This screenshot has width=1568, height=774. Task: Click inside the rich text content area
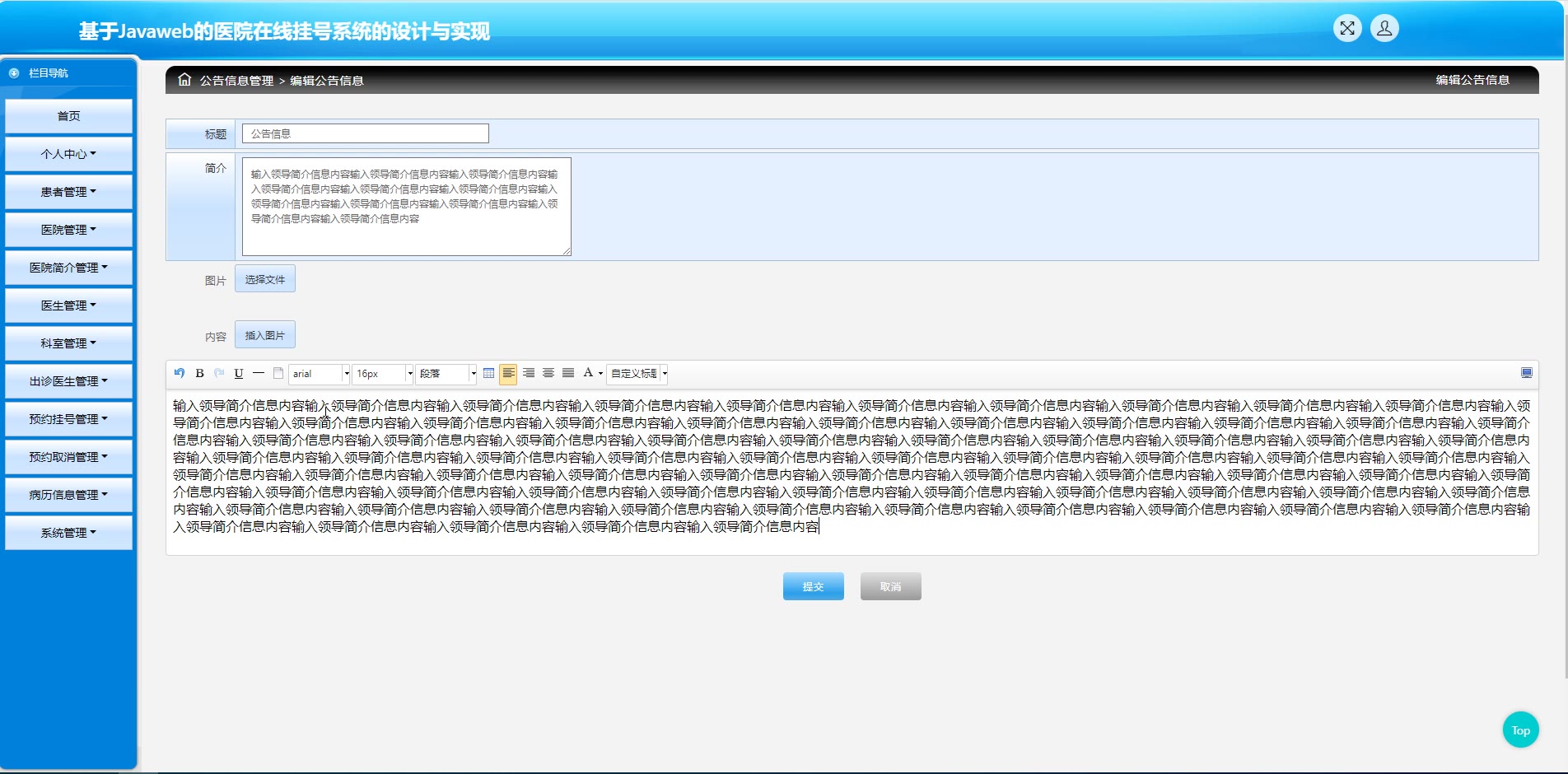[x=852, y=472]
